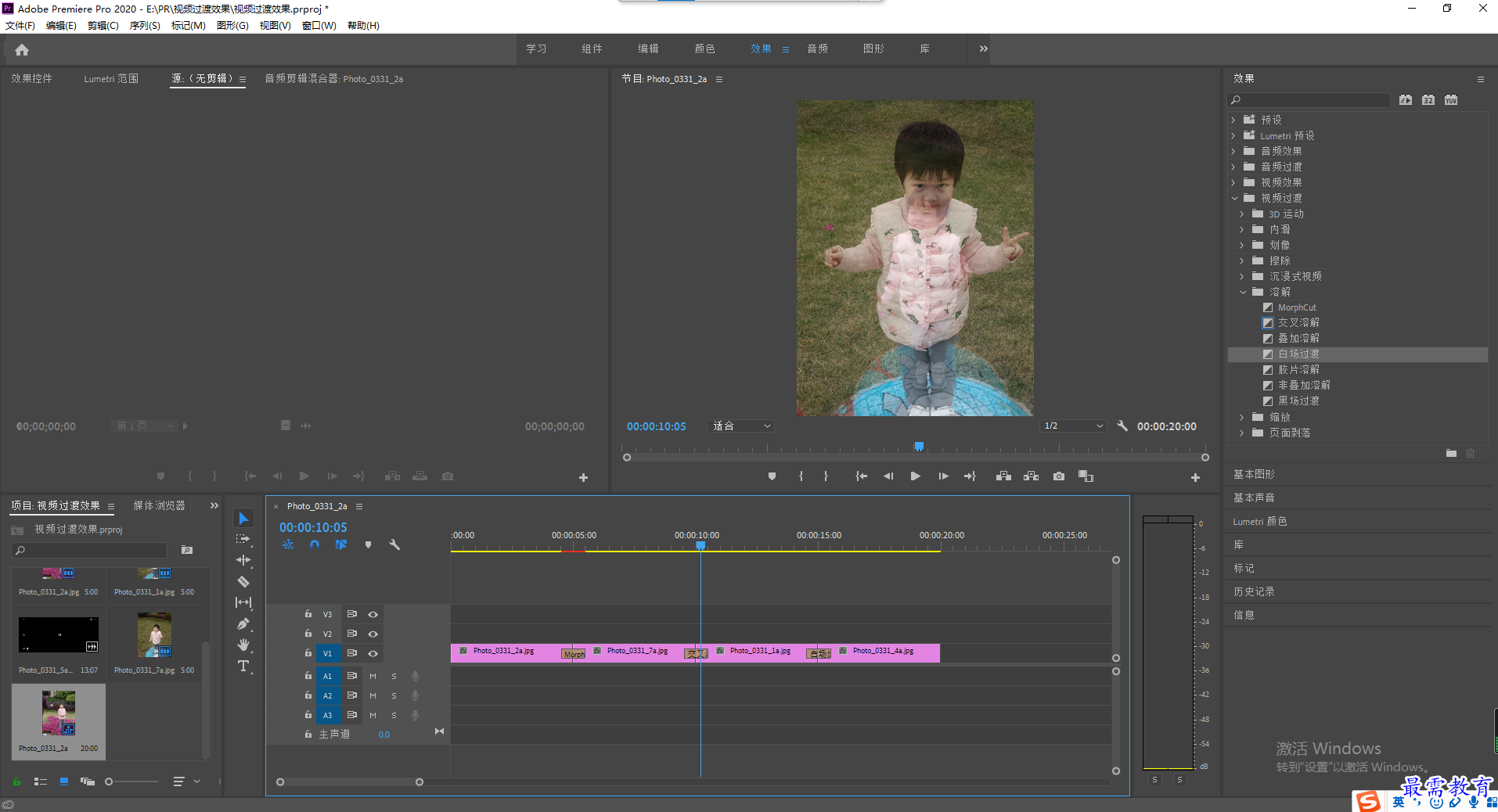This screenshot has height=812, width=1498.
Task: Select the Ripple Edit tool
Action: coord(243,560)
